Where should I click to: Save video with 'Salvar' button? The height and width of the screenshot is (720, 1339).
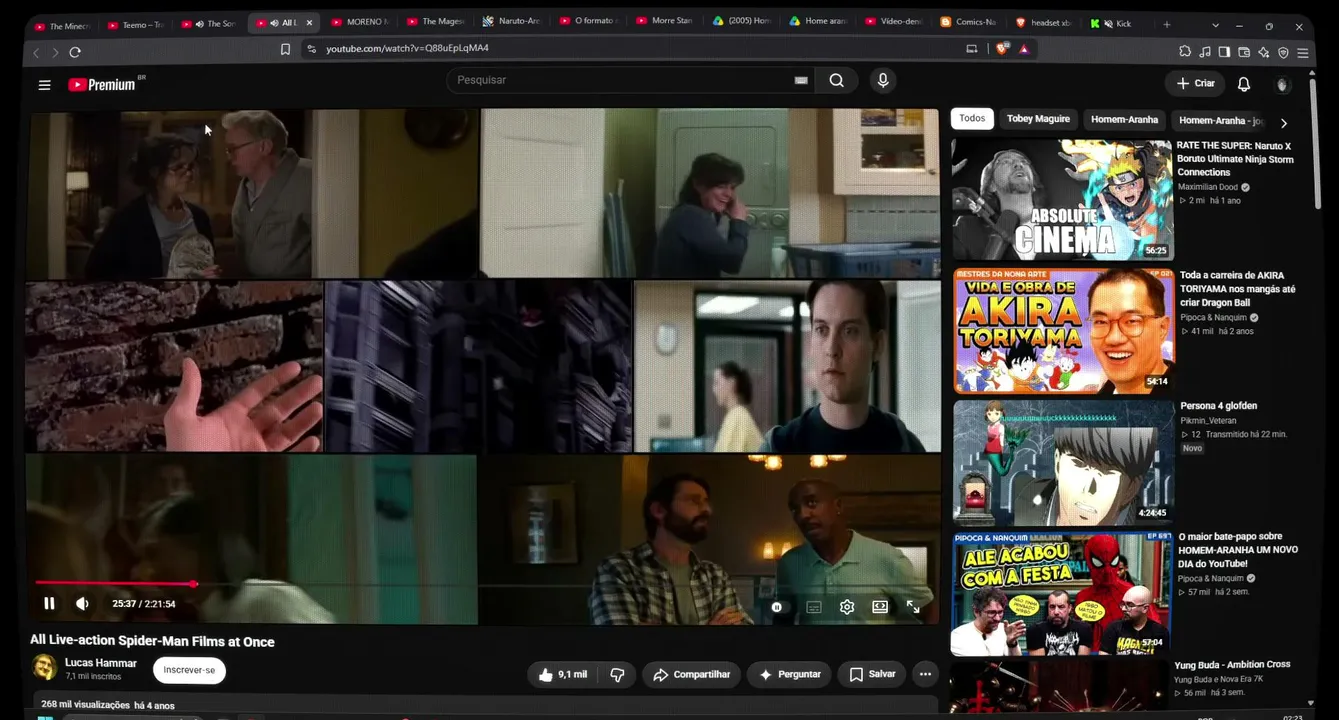pyautogui.click(x=872, y=675)
